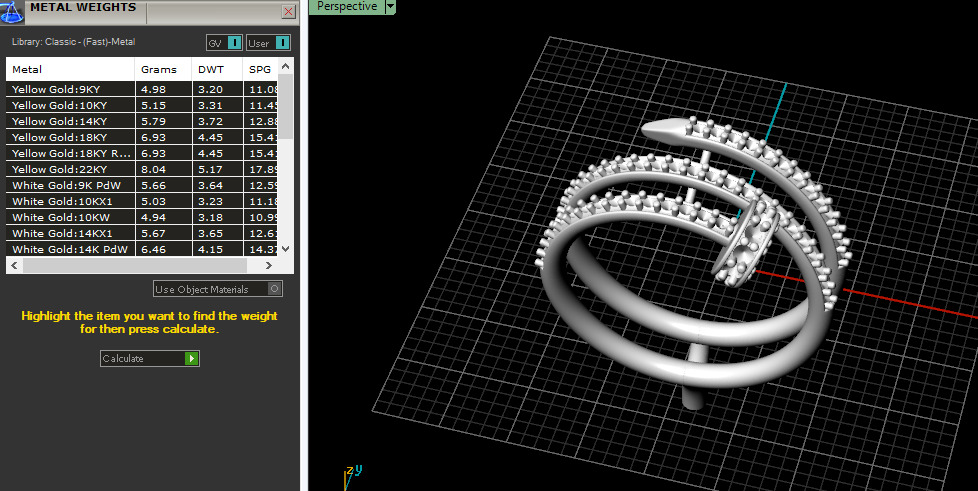
Task: Select the White Gold:10KW row
Action: tap(142, 217)
